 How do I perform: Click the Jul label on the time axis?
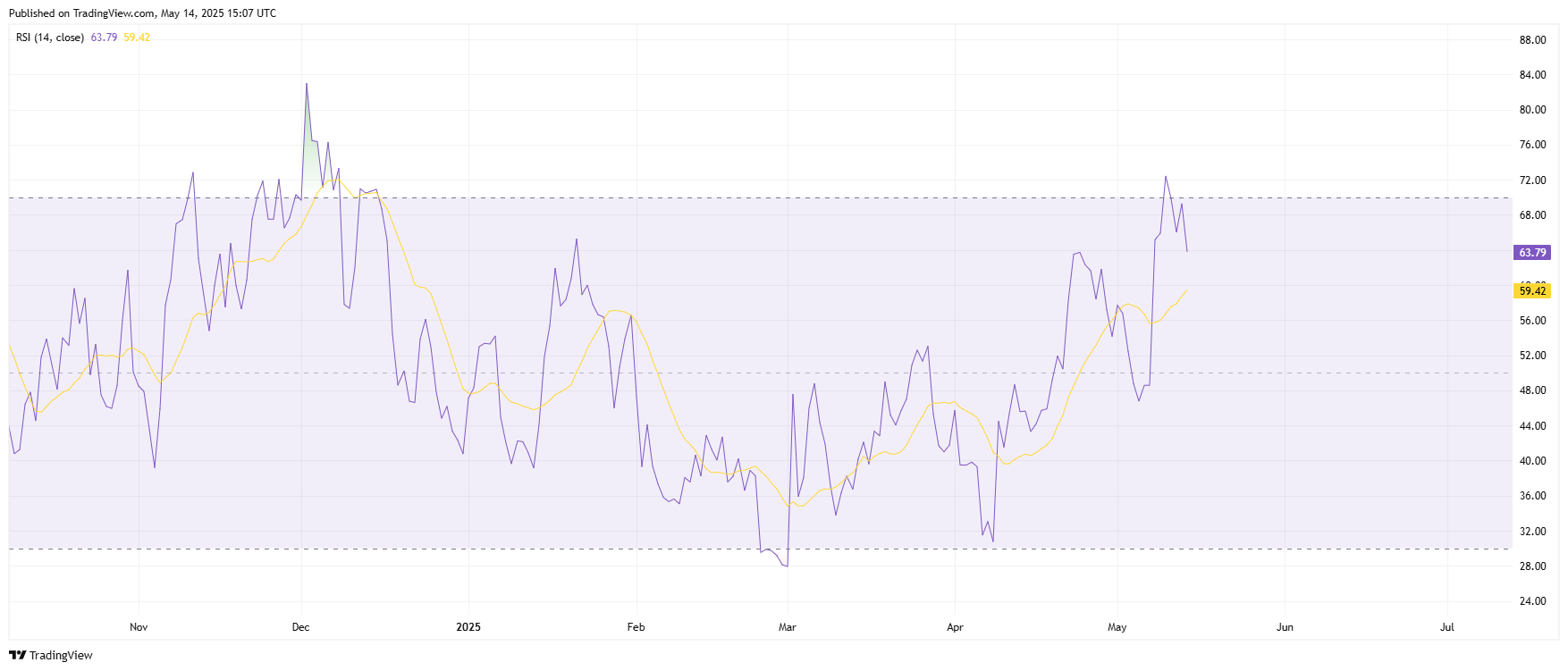coord(1447,627)
